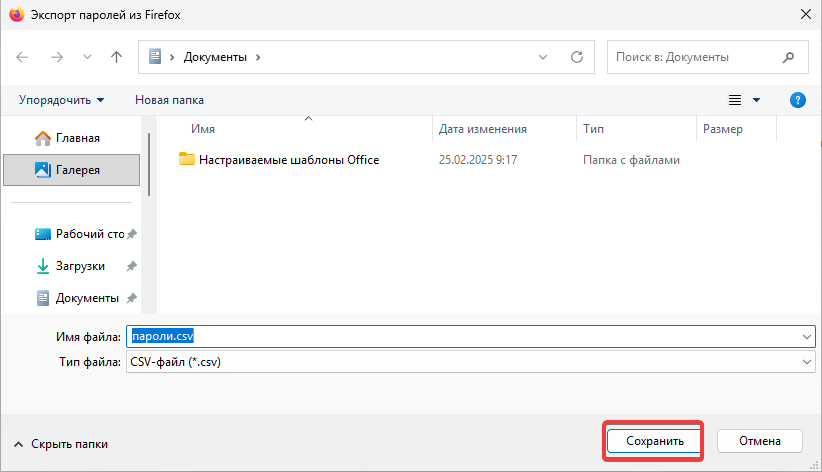Collapse folders with Скрыть папки
Screen dimensions: 822x472
click(60, 444)
